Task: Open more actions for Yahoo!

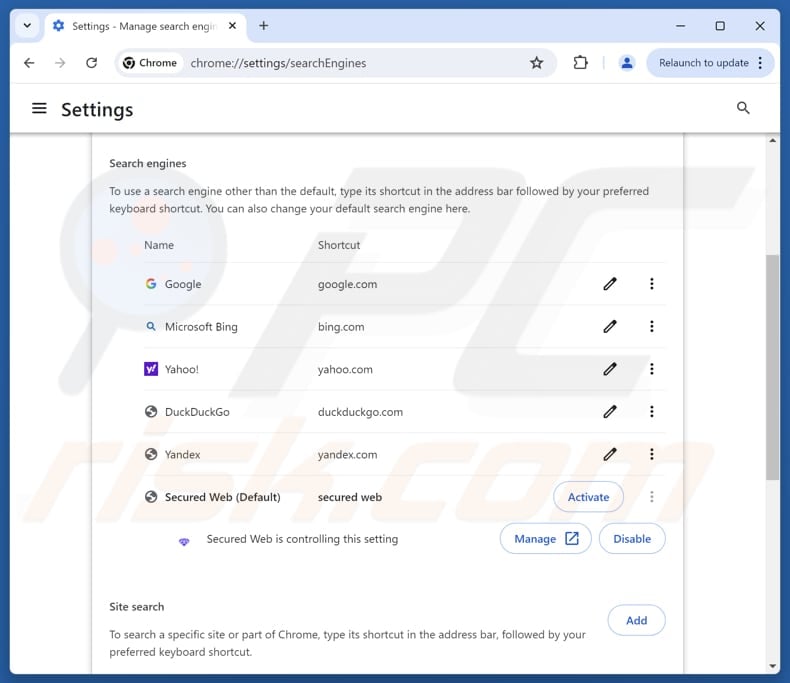Action: pyautogui.click(x=651, y=369)
